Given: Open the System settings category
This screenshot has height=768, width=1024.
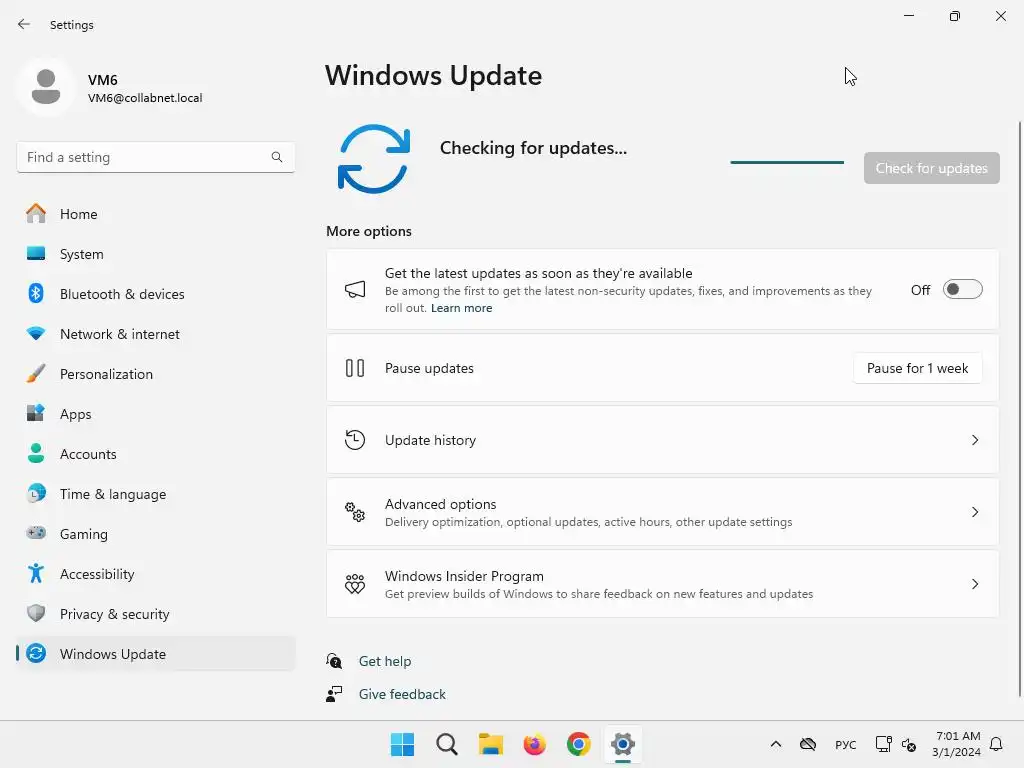Looking at the screenshot, I should [x=155, y=253].
